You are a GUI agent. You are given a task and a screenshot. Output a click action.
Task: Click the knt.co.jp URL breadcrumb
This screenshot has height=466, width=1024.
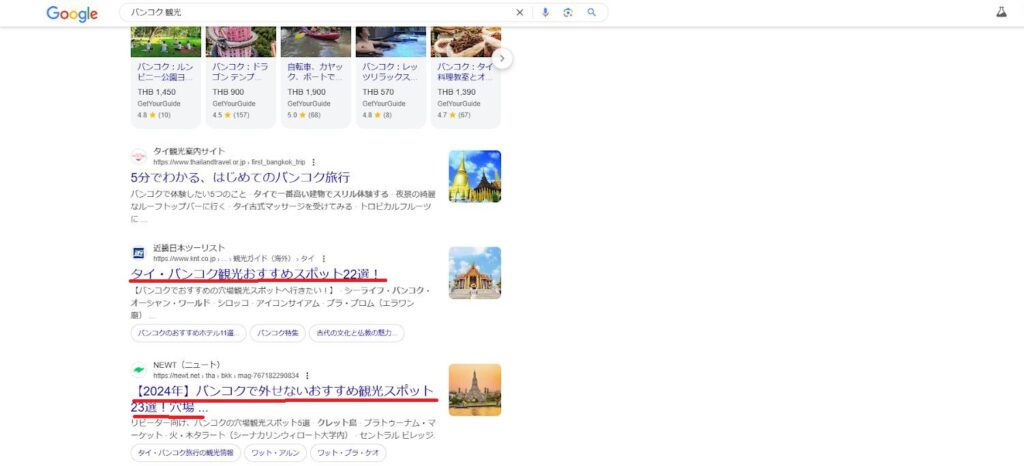(x=234, y=258)
